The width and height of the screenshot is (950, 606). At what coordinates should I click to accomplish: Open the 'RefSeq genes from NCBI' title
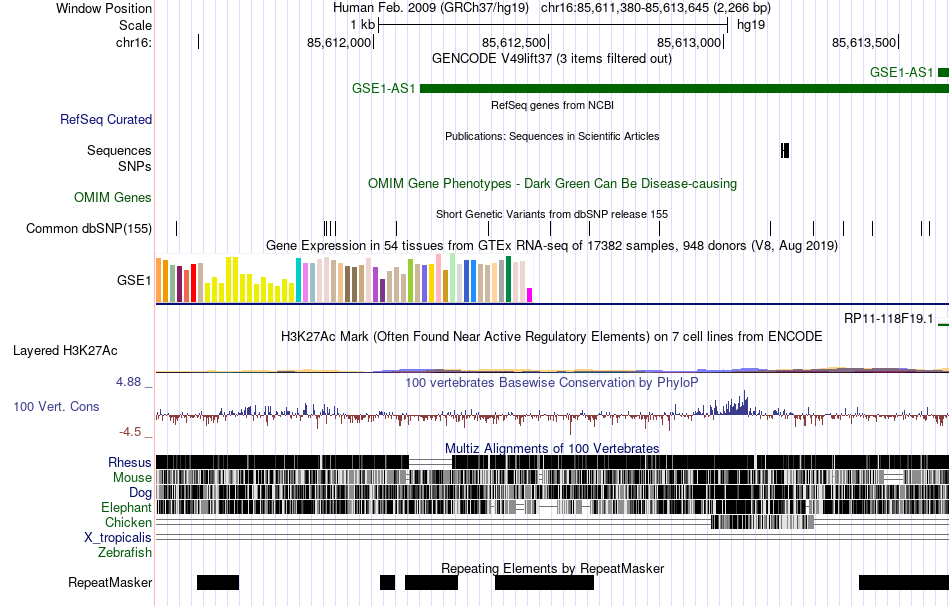coord(552,105)
